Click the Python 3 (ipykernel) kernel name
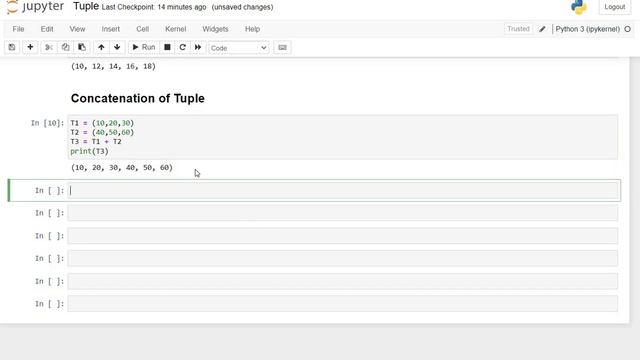640x360 pixels. tap(587, 29)
